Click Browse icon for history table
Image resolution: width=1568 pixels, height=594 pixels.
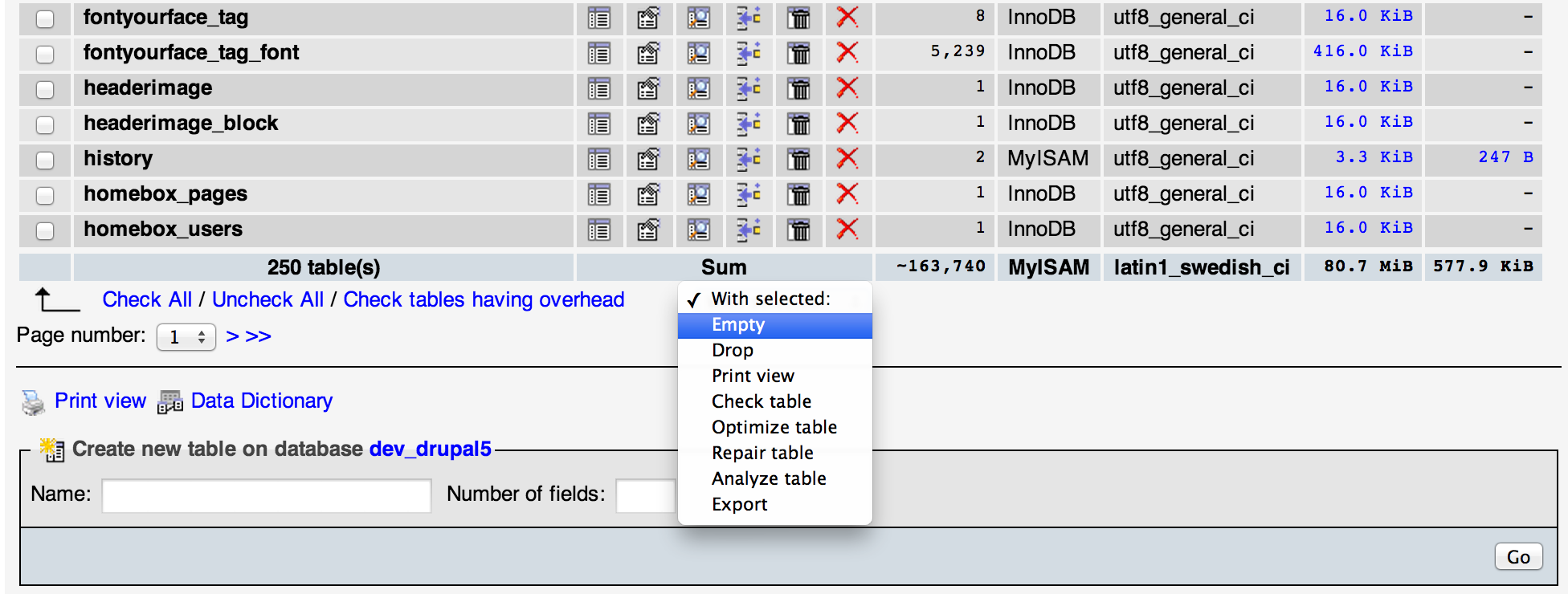(x=599, y=159)
